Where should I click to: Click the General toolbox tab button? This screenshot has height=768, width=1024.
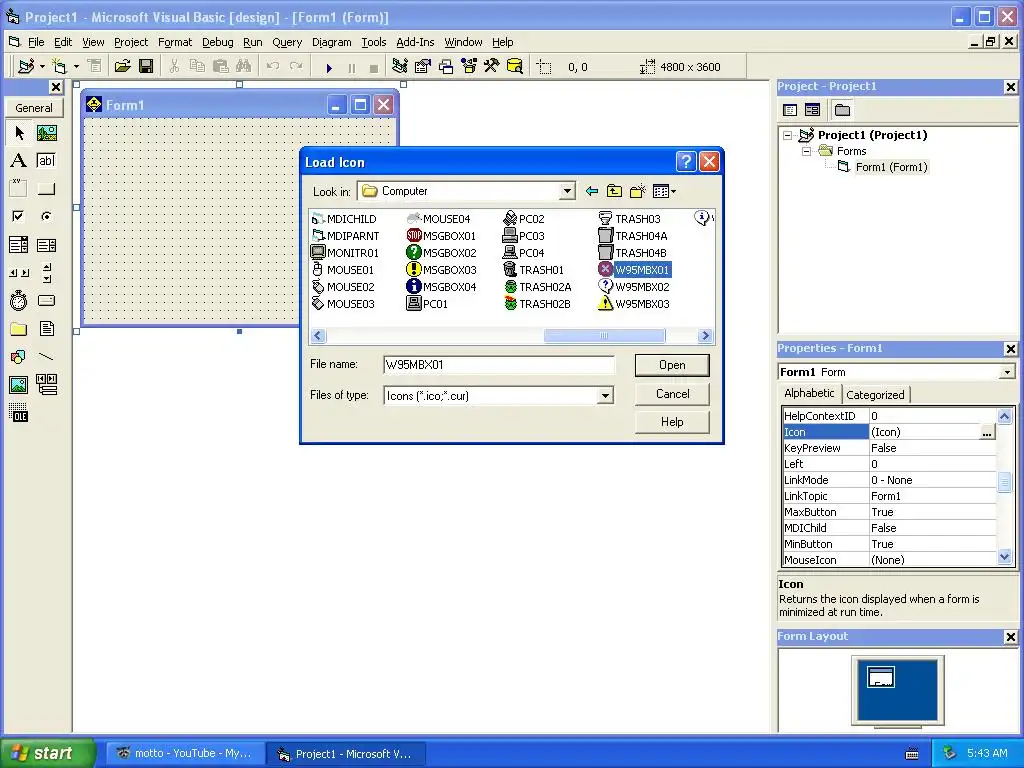34,108
